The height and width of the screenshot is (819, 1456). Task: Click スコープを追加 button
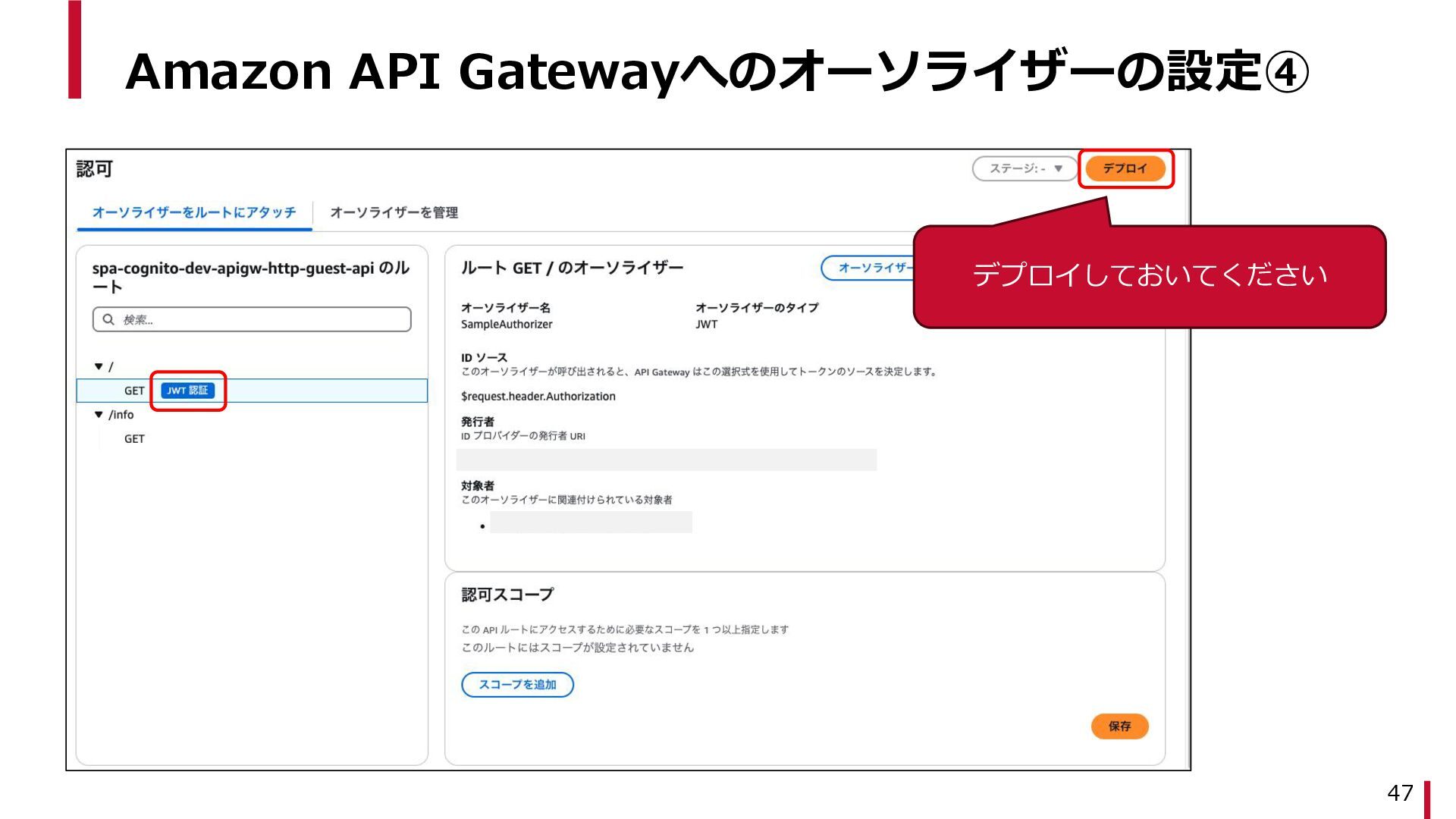[x=517, y=685]
